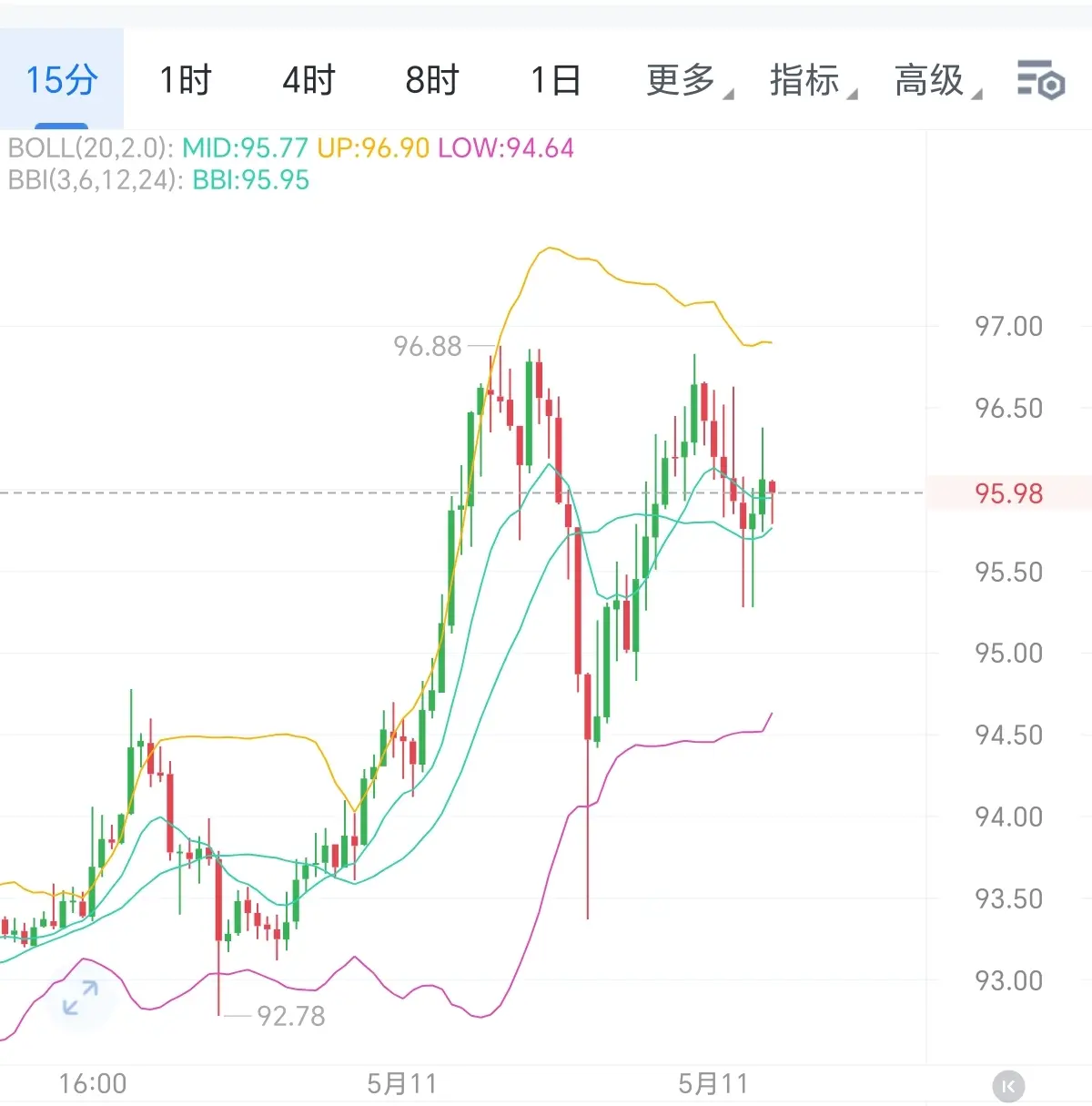The width and height of the screenshot is (1092, 1106).
Task: Tap the LOW:94.64 value
Action: (x=506, y=147)
